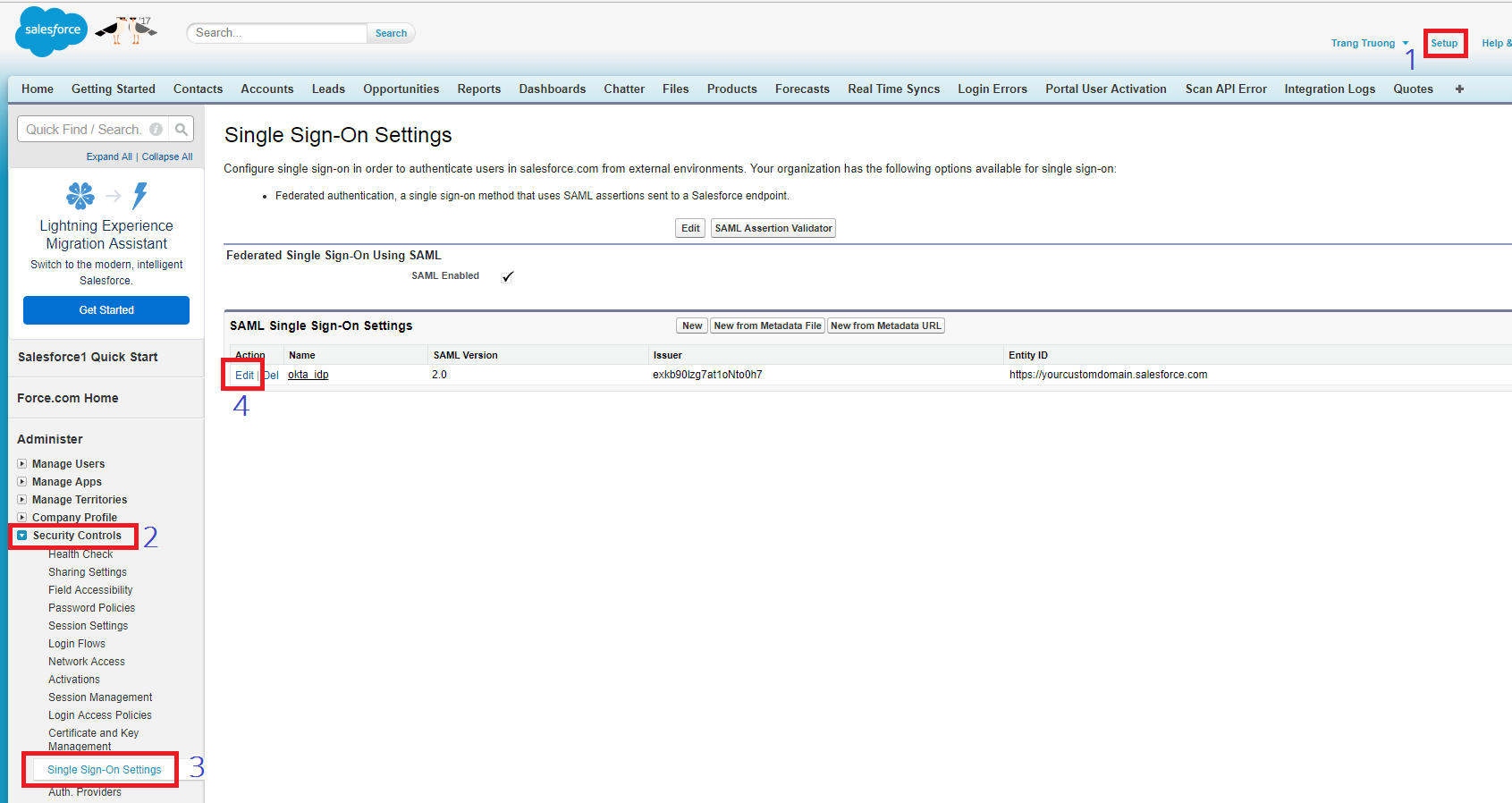Click Get Started for Lightning migration
Screen dimensions: 1512x803
coord(106,310)
